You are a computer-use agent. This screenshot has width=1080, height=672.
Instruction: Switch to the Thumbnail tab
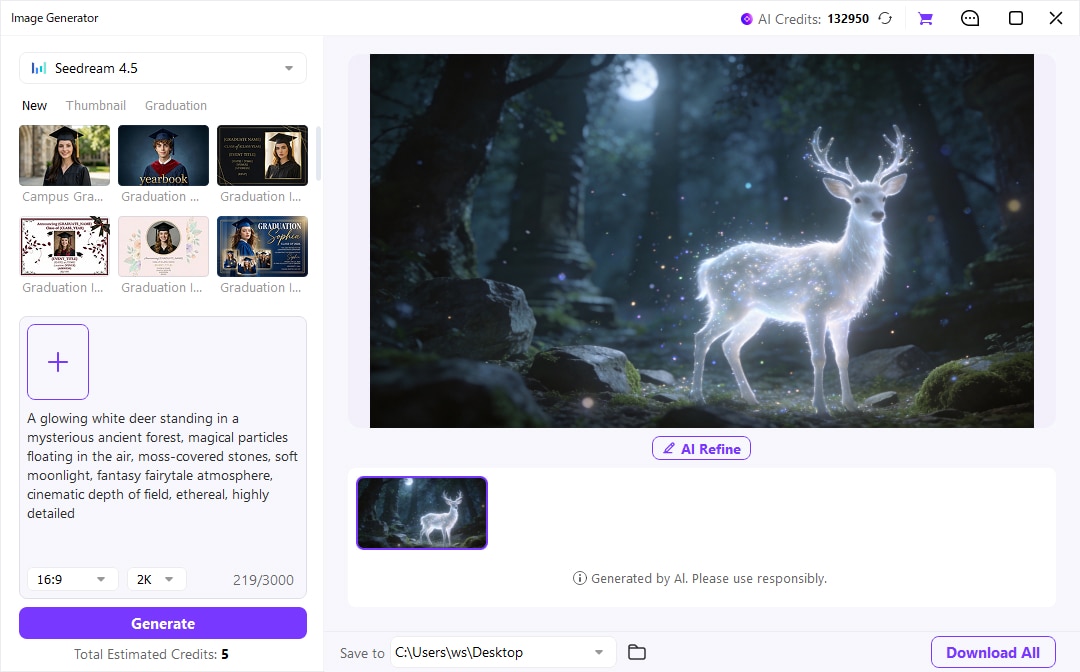[x=96, y=105]
